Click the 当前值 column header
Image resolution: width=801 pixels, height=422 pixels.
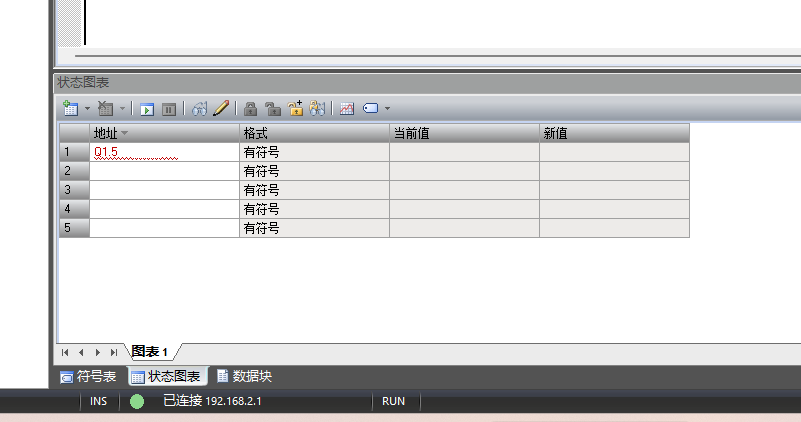pos(464,133)
